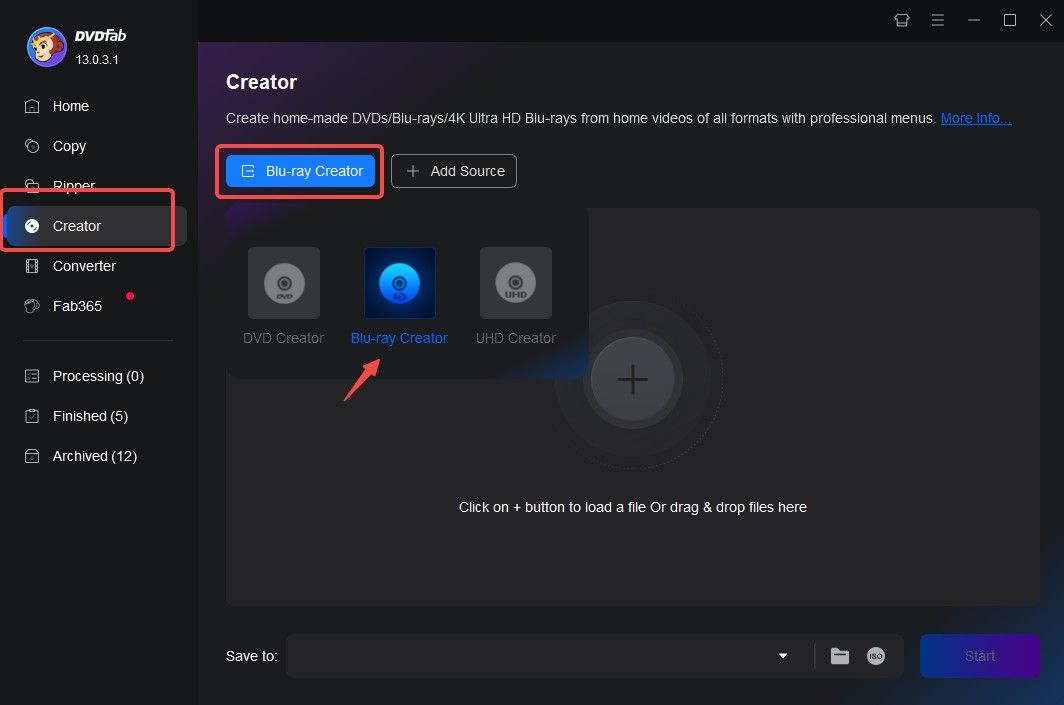1064x705 pixels.
Task: Switch to the Converter module
Action: (83, 266)
